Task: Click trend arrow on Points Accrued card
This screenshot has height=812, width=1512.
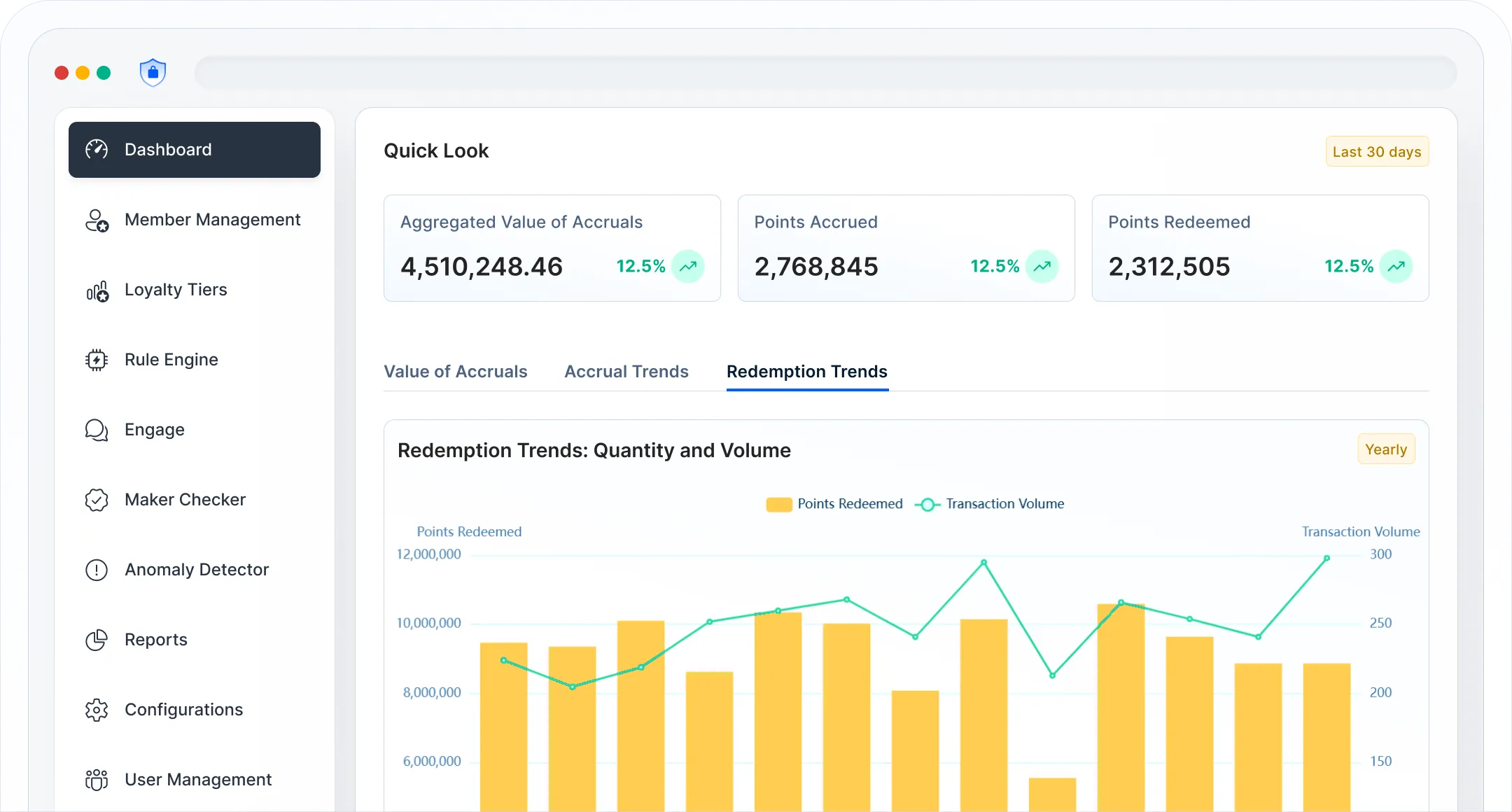Action: coord(1042,267)
